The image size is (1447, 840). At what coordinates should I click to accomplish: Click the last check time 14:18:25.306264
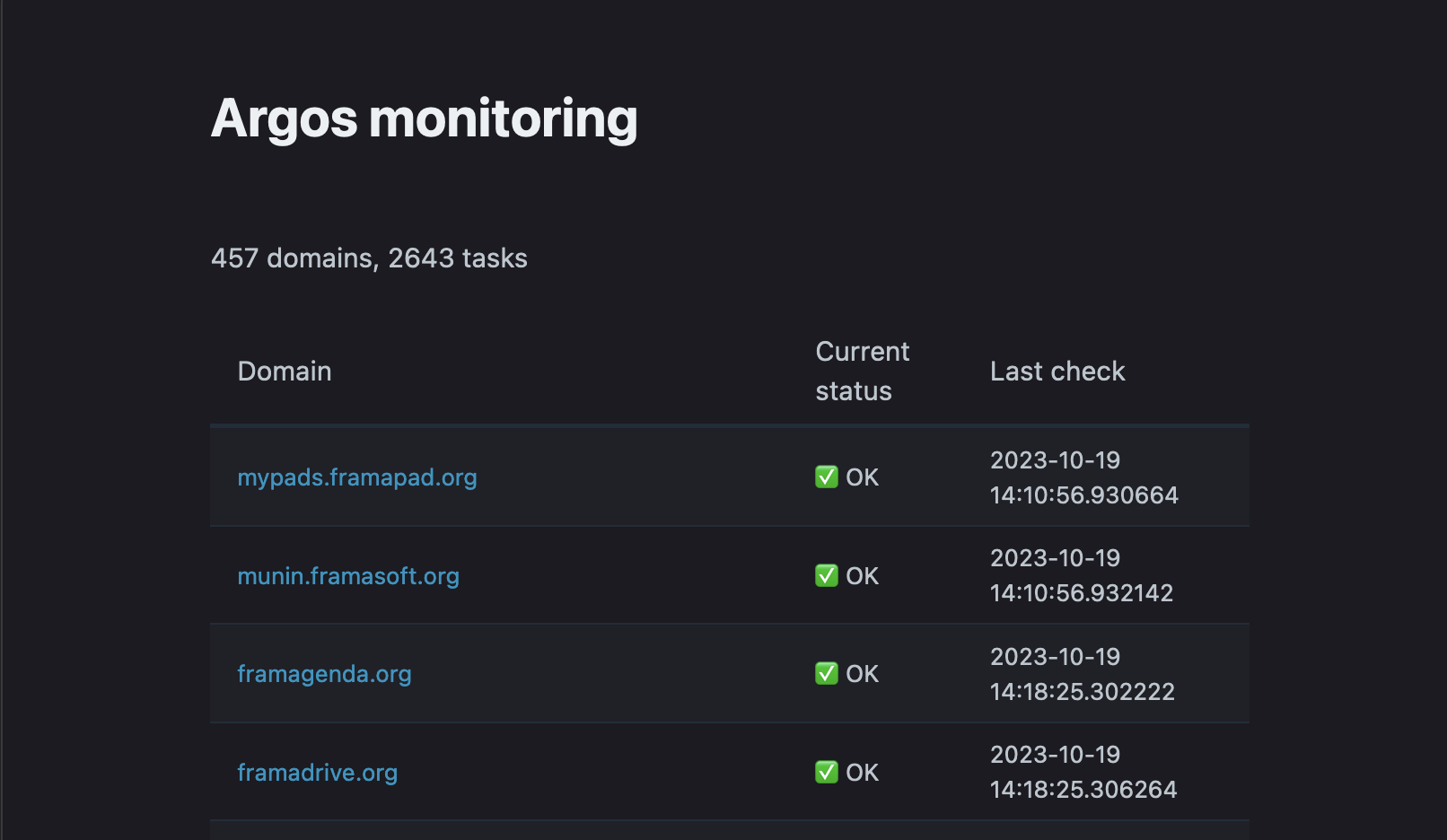pos(1083,790)
